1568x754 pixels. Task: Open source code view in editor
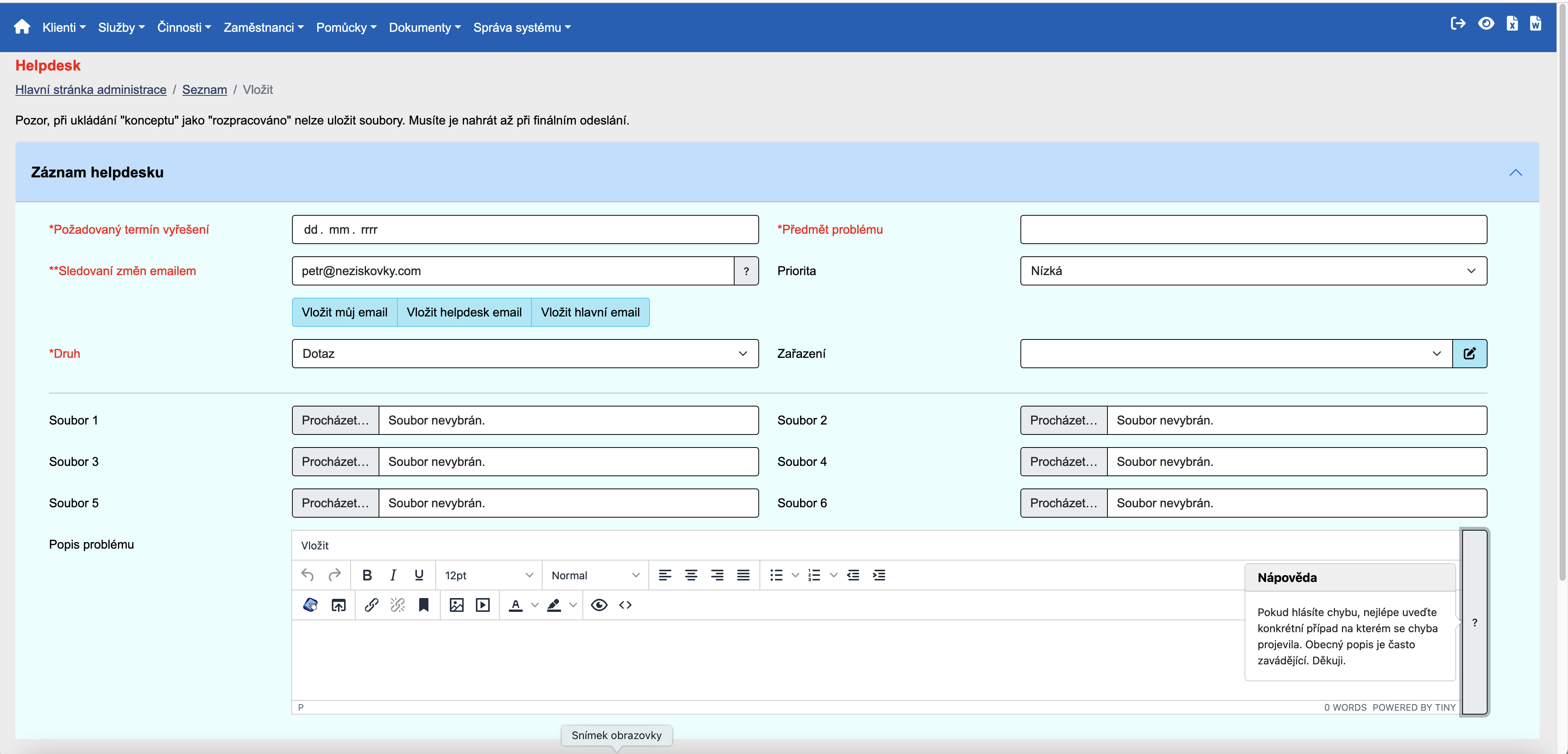point(625,605)
